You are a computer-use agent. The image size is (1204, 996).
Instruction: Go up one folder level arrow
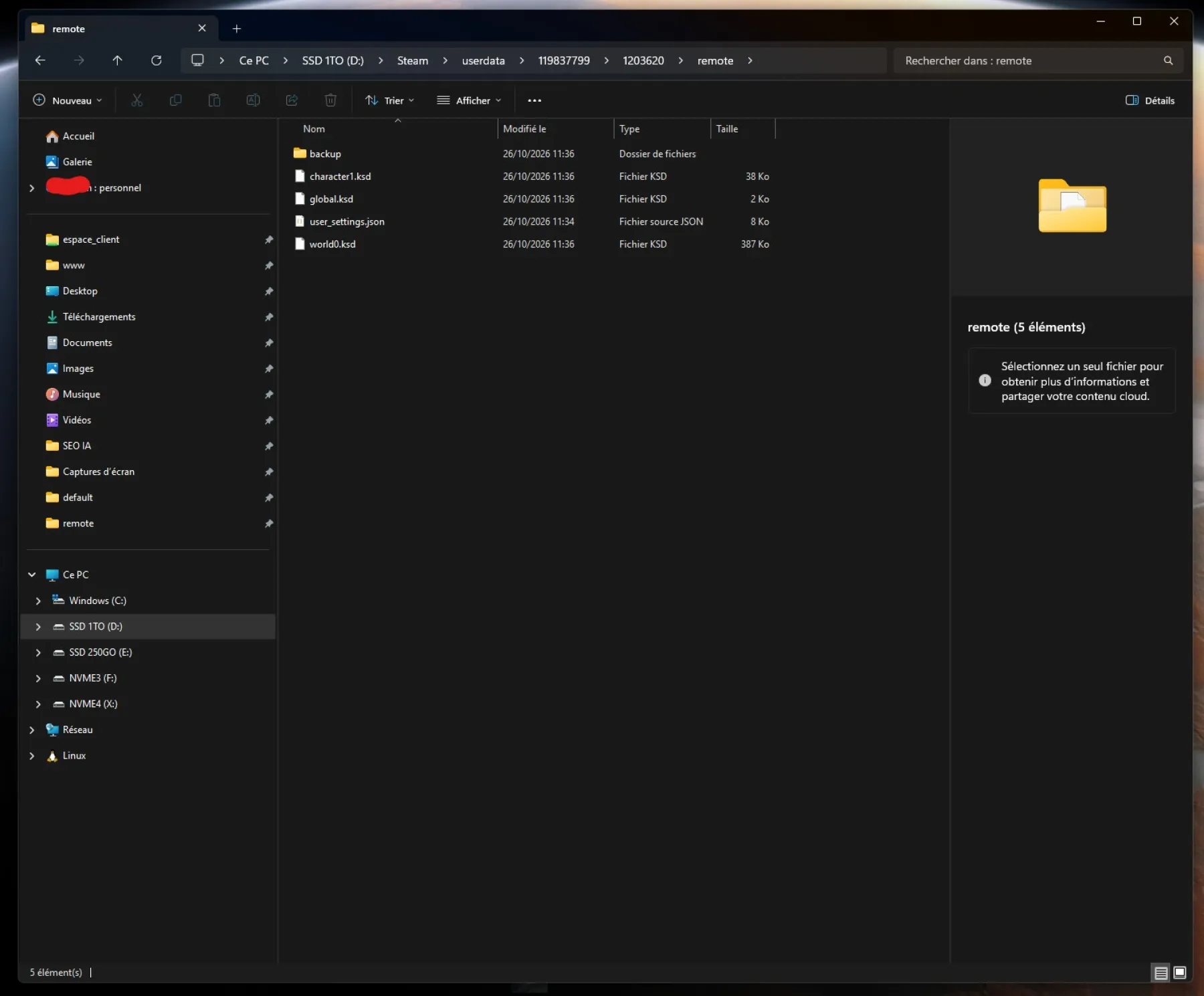click(x=117, y=60)
